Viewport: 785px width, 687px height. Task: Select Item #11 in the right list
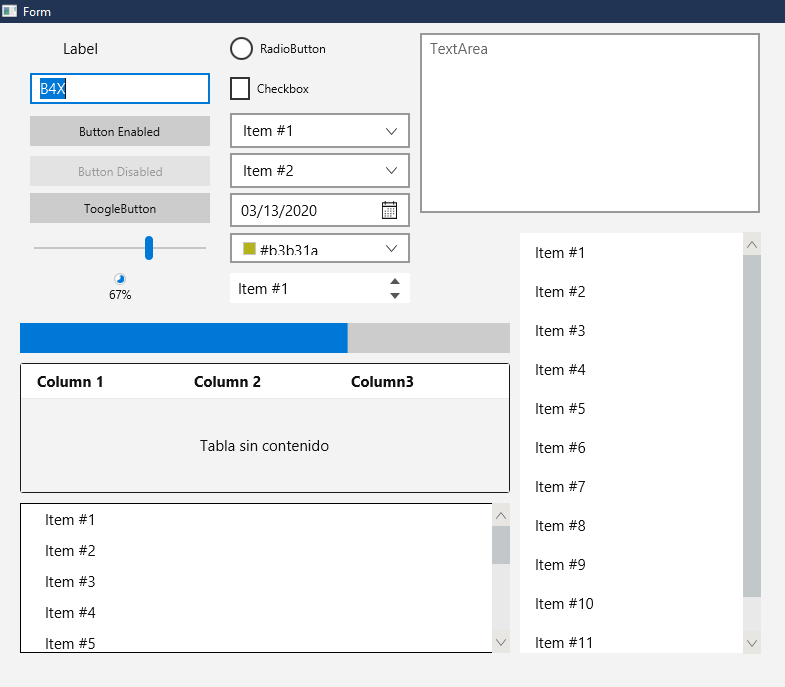pyautogui.click(x=631, y=639)
